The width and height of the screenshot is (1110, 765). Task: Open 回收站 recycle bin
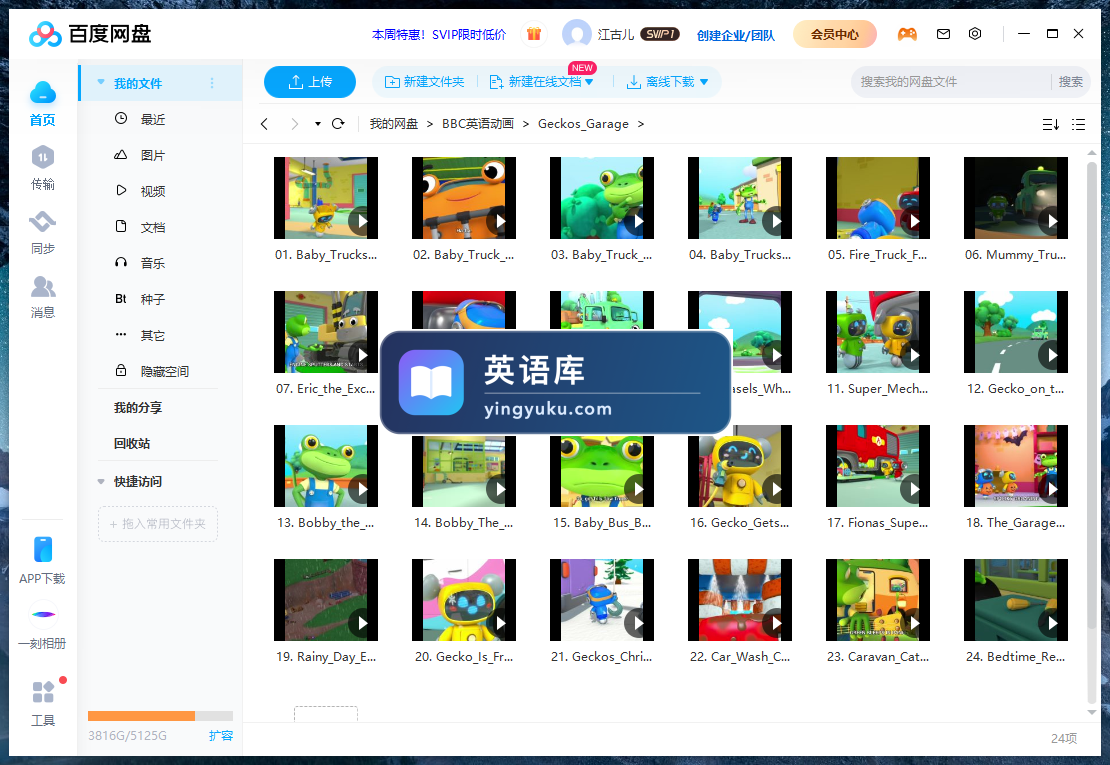[x=132, y=444]
